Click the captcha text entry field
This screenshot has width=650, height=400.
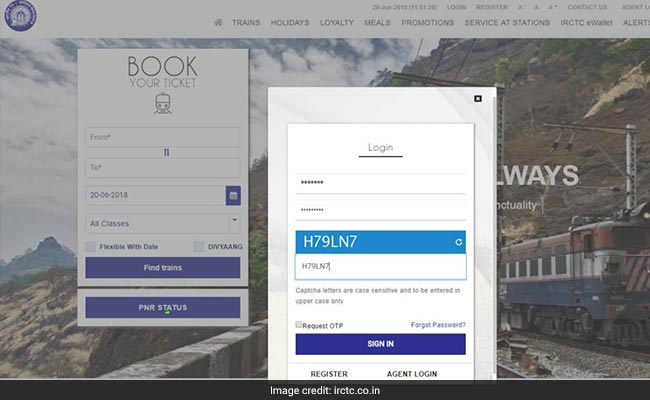(x=380, y=267)
